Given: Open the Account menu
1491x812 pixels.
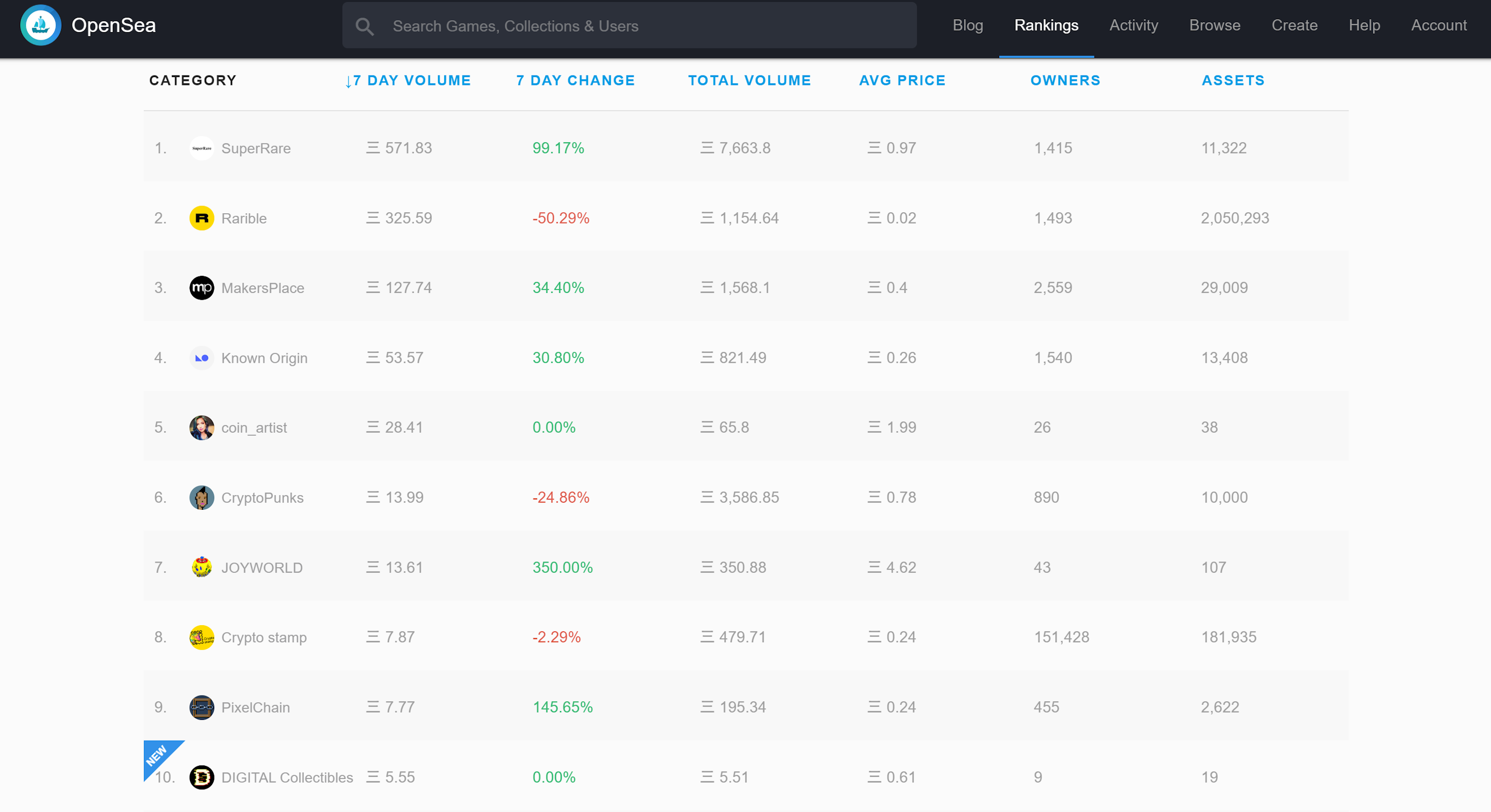Looking at the screenshot, I should (1439, 25).
